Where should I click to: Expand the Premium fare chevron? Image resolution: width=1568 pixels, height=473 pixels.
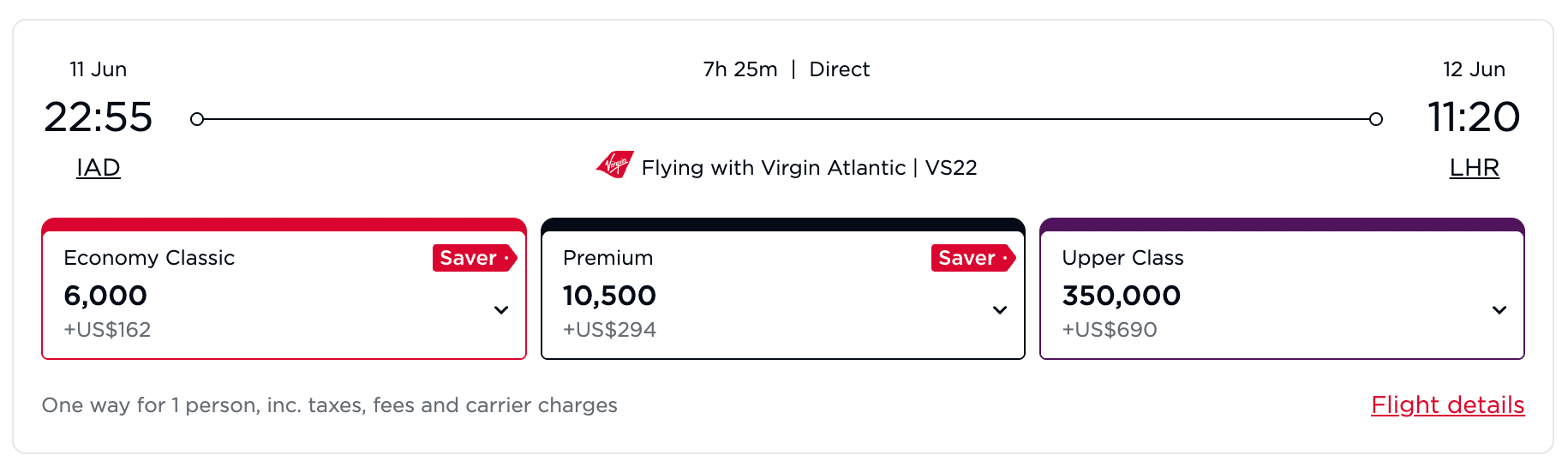click(x=1000, y=310)
